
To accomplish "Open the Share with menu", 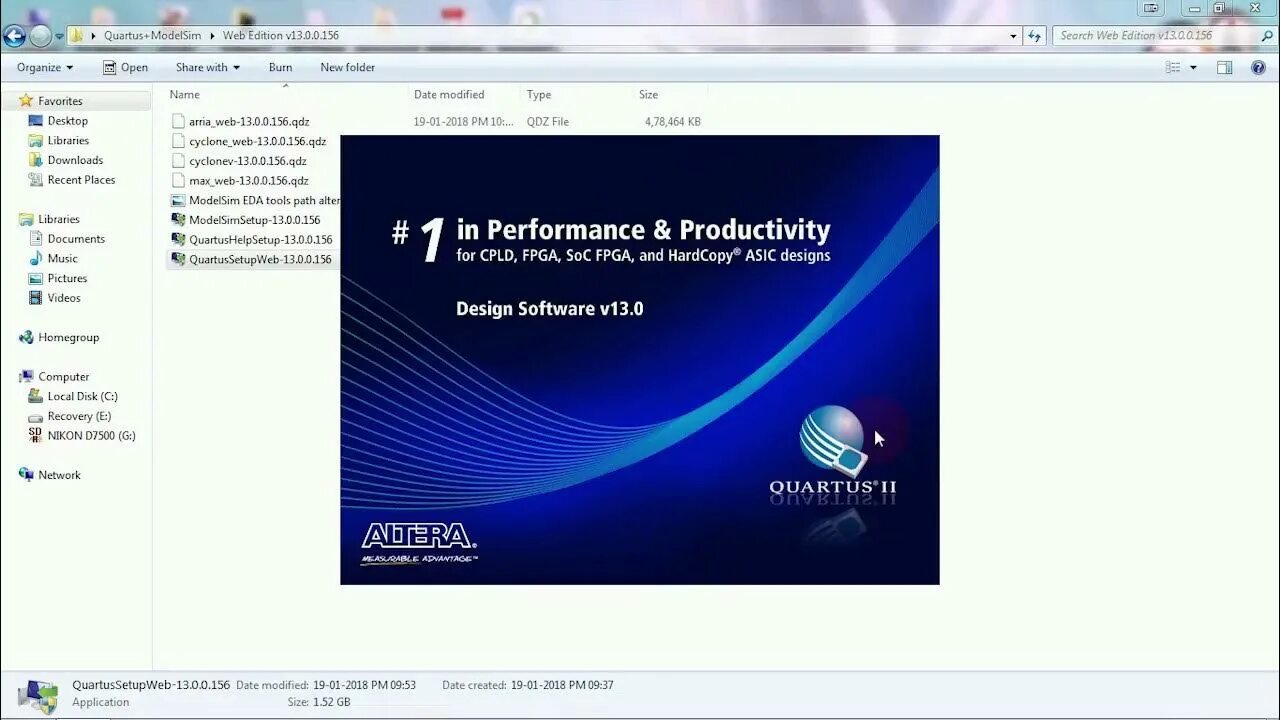I will click(208, 67).
